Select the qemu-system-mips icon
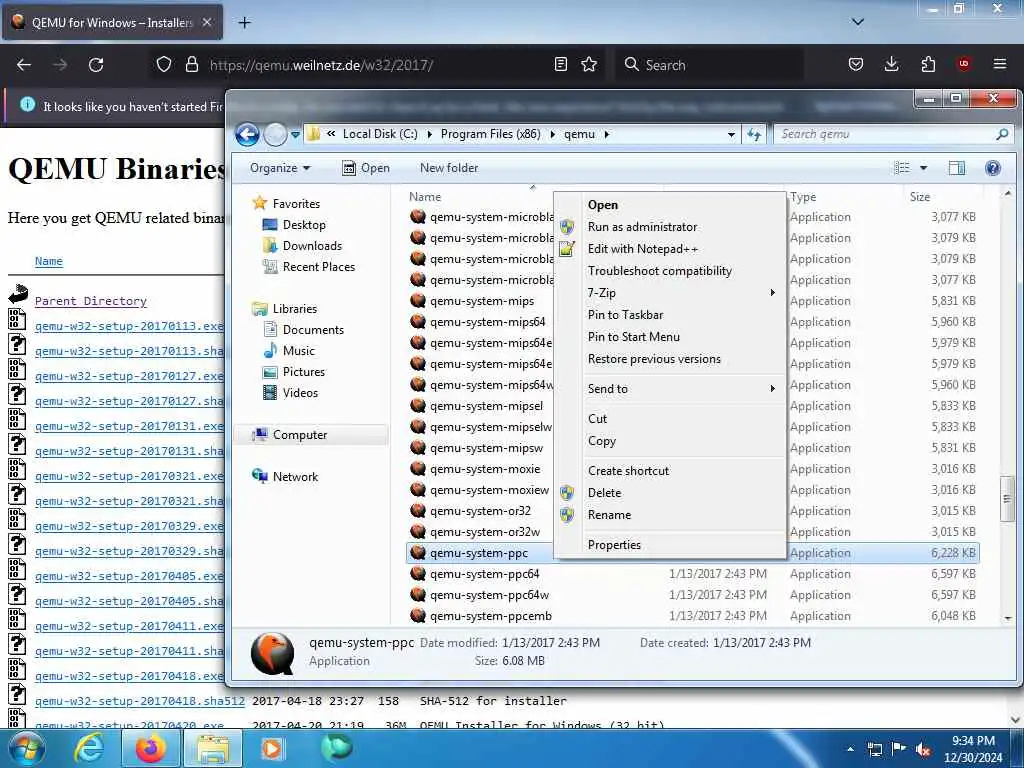The image size is (1024, 768). [418, 300]
